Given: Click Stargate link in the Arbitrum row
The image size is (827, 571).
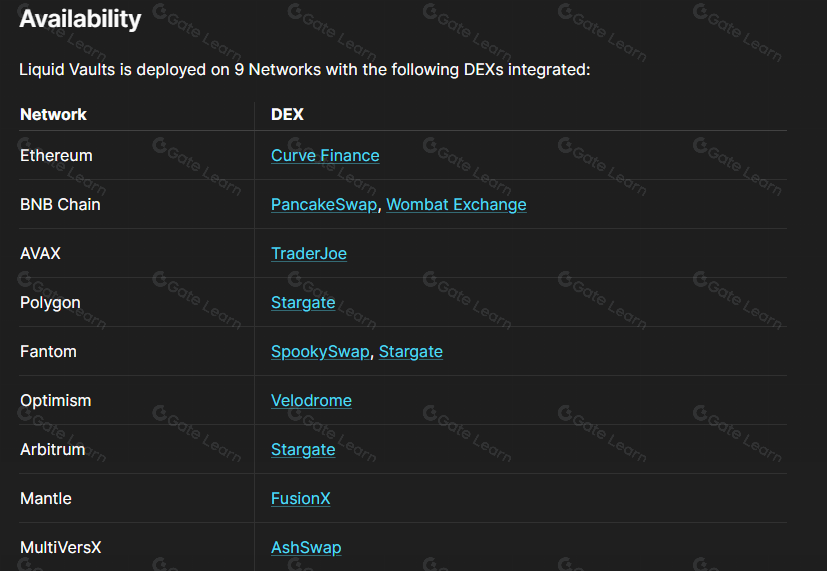Looking at the screenshot, I should coord(303,450).
